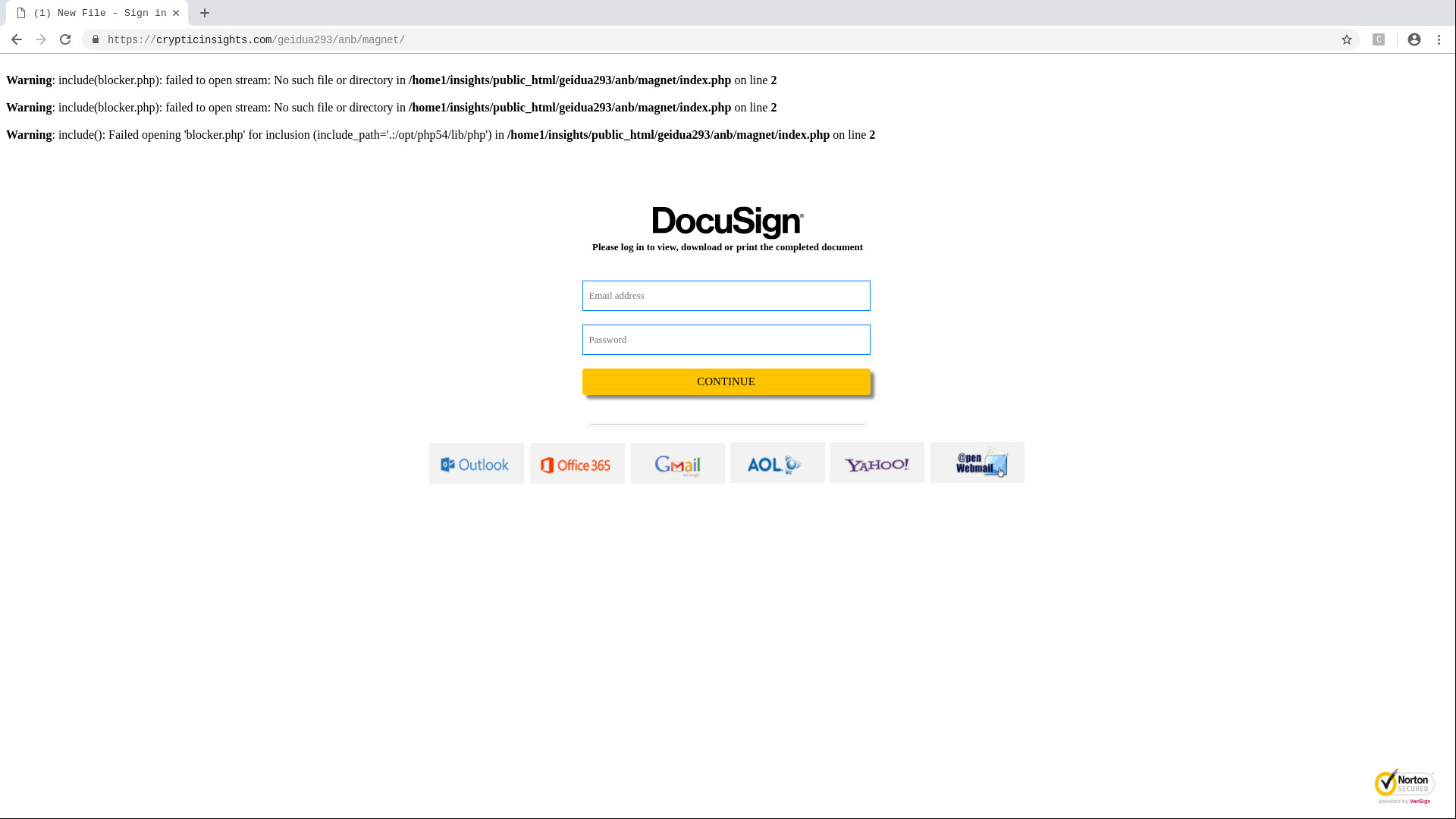Click the browser refresh button
This screenshot has width=1456, height=819.
point(65,39)
